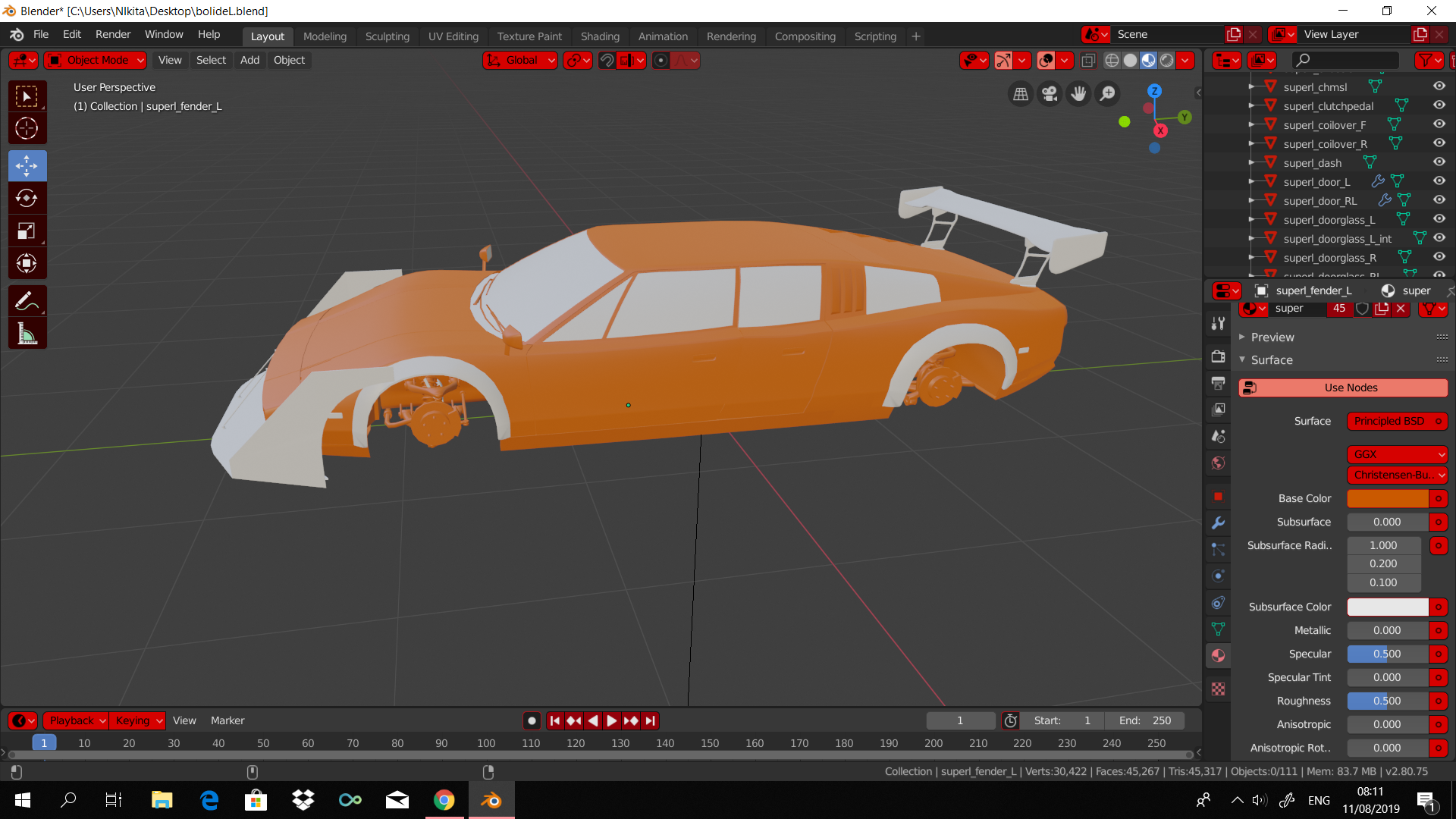
Task: Open the Modifiers wrench properties tab
Action: (x=1218, y=522)
